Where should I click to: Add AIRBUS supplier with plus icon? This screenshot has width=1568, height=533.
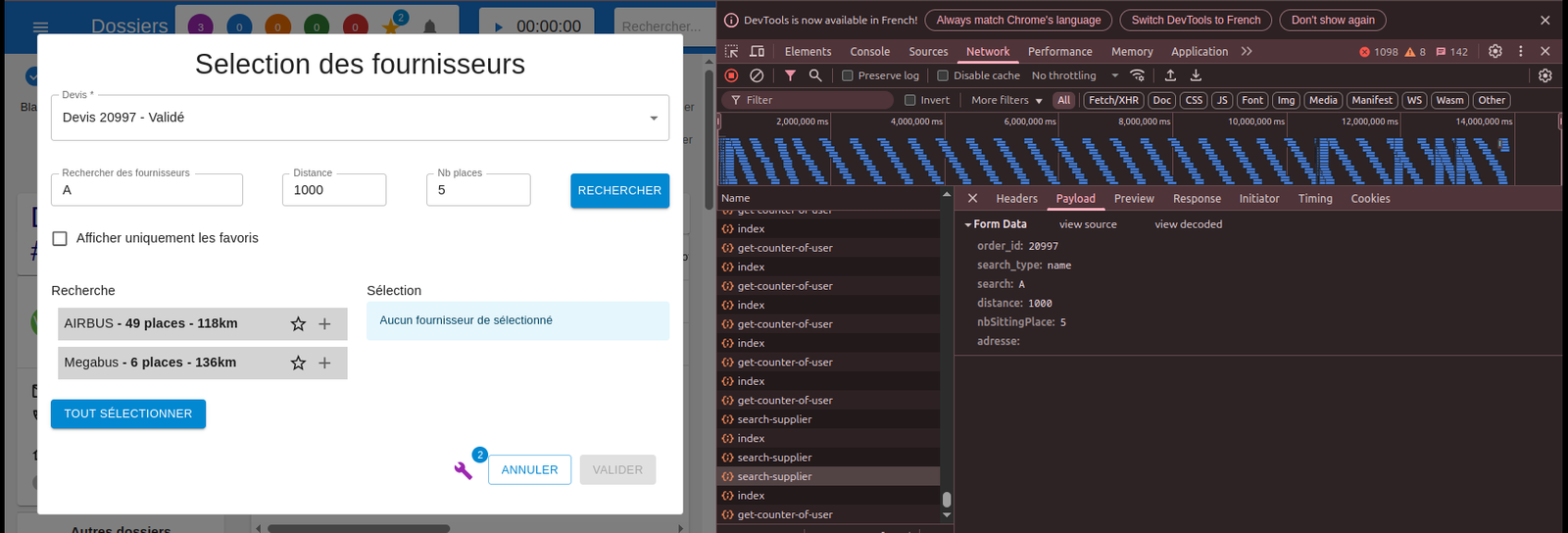coord(325,324)
